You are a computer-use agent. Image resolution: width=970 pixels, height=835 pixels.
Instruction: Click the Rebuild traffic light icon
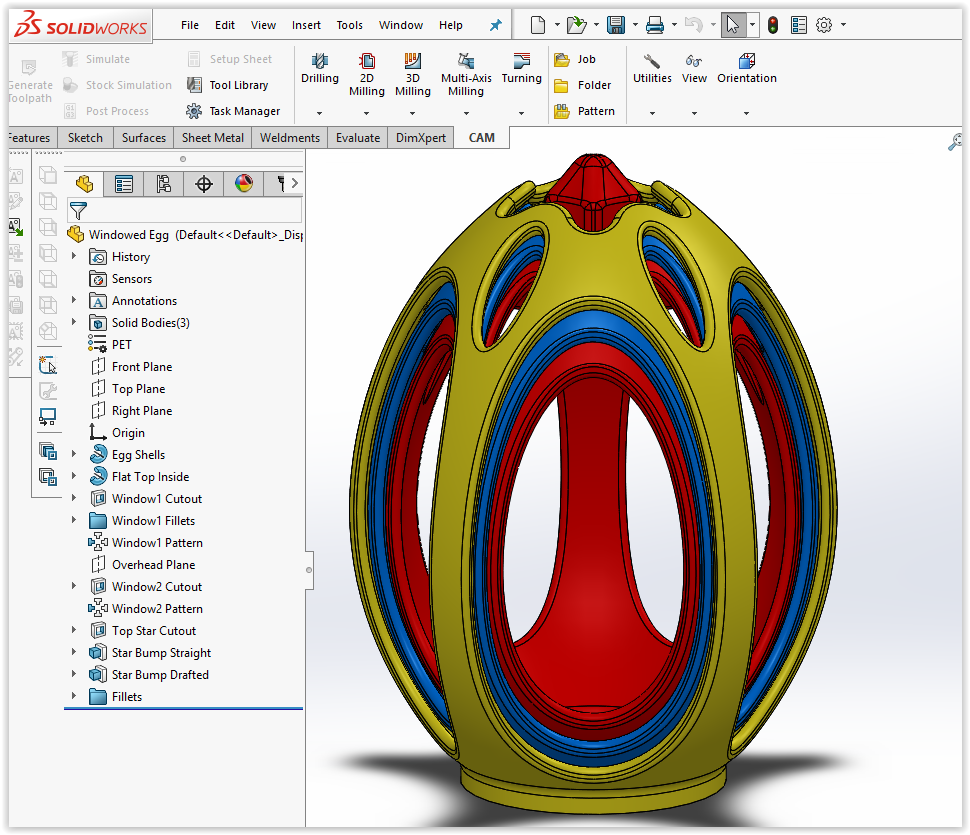(773, 25)
